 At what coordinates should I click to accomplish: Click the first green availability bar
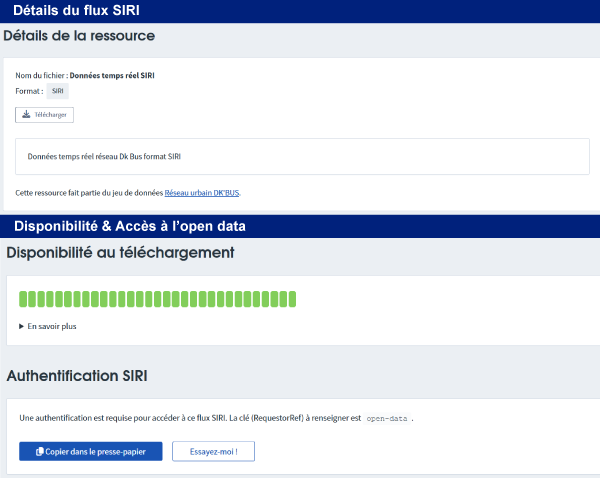[x=24, y=300]
